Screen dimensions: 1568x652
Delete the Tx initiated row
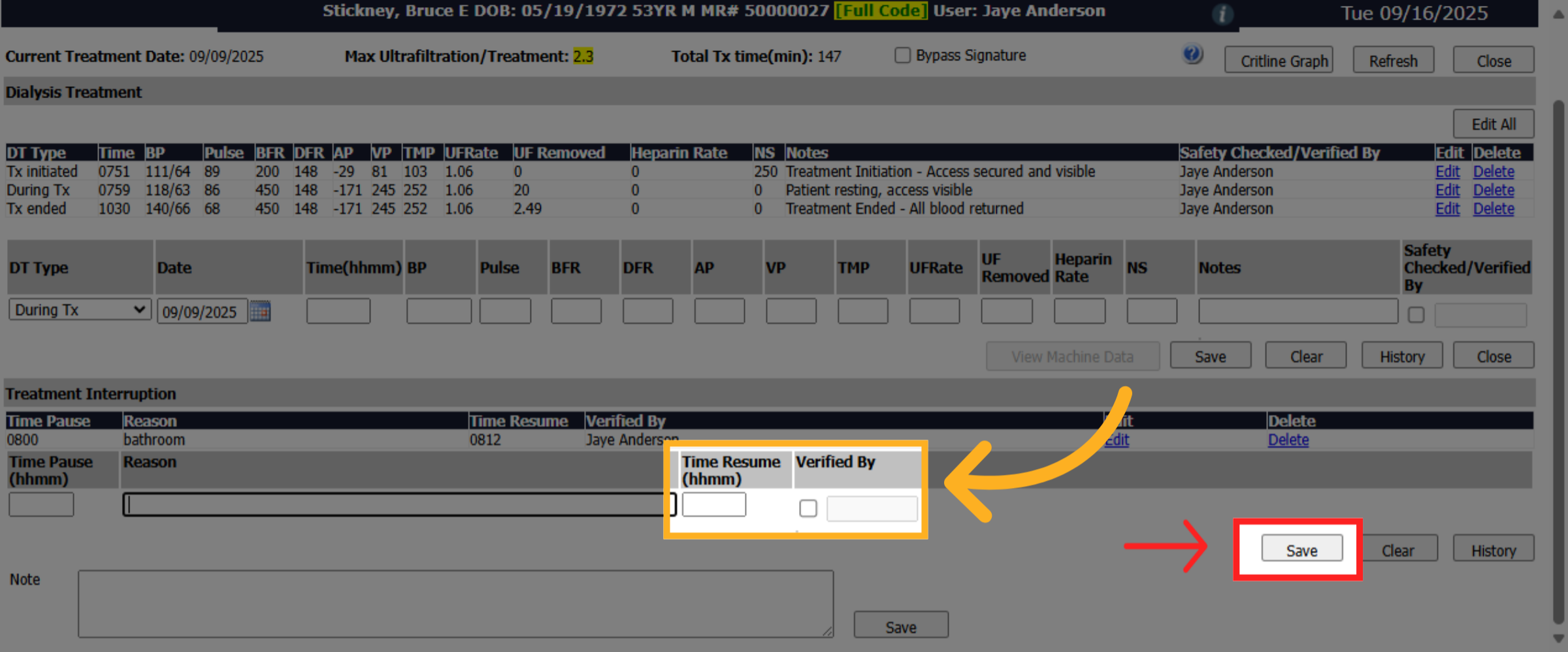coord(1494,172)
